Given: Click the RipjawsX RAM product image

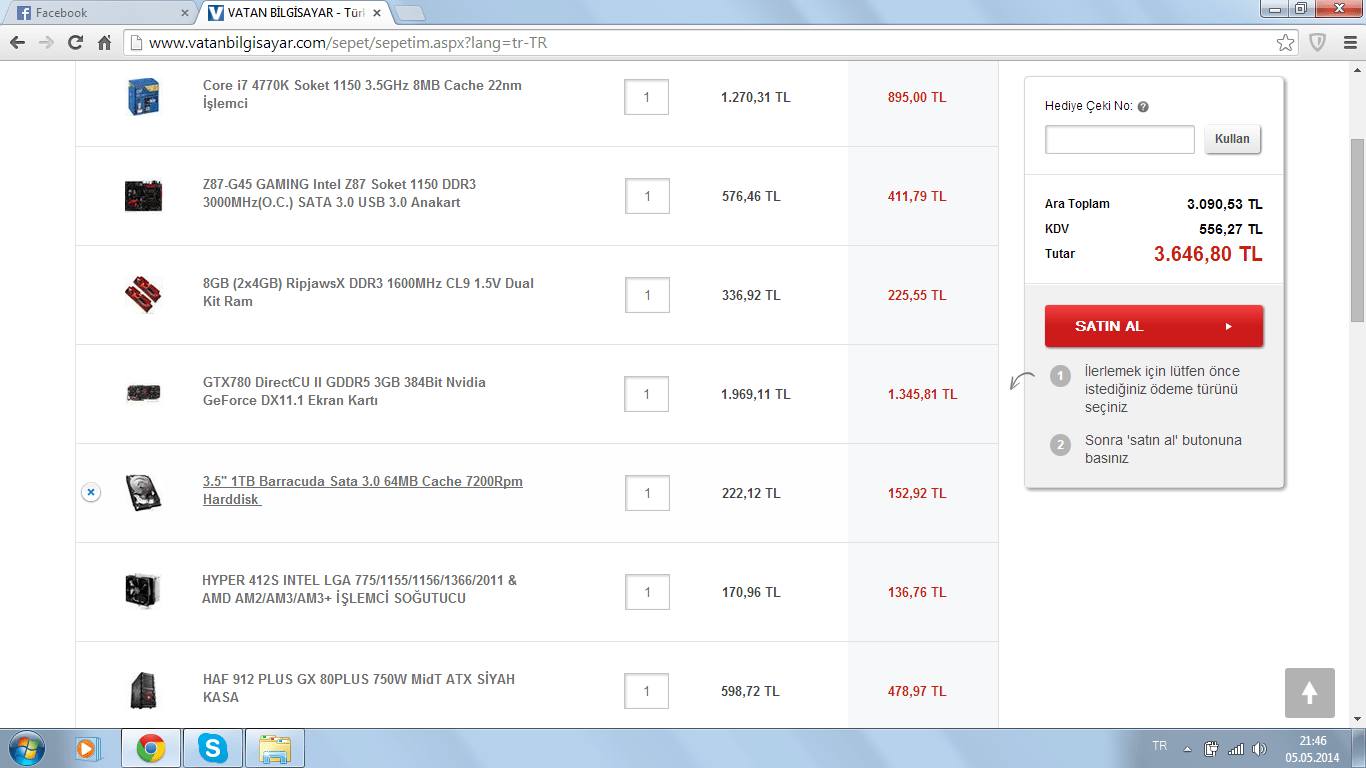Looking at the screenshot, I should (144, 294).
